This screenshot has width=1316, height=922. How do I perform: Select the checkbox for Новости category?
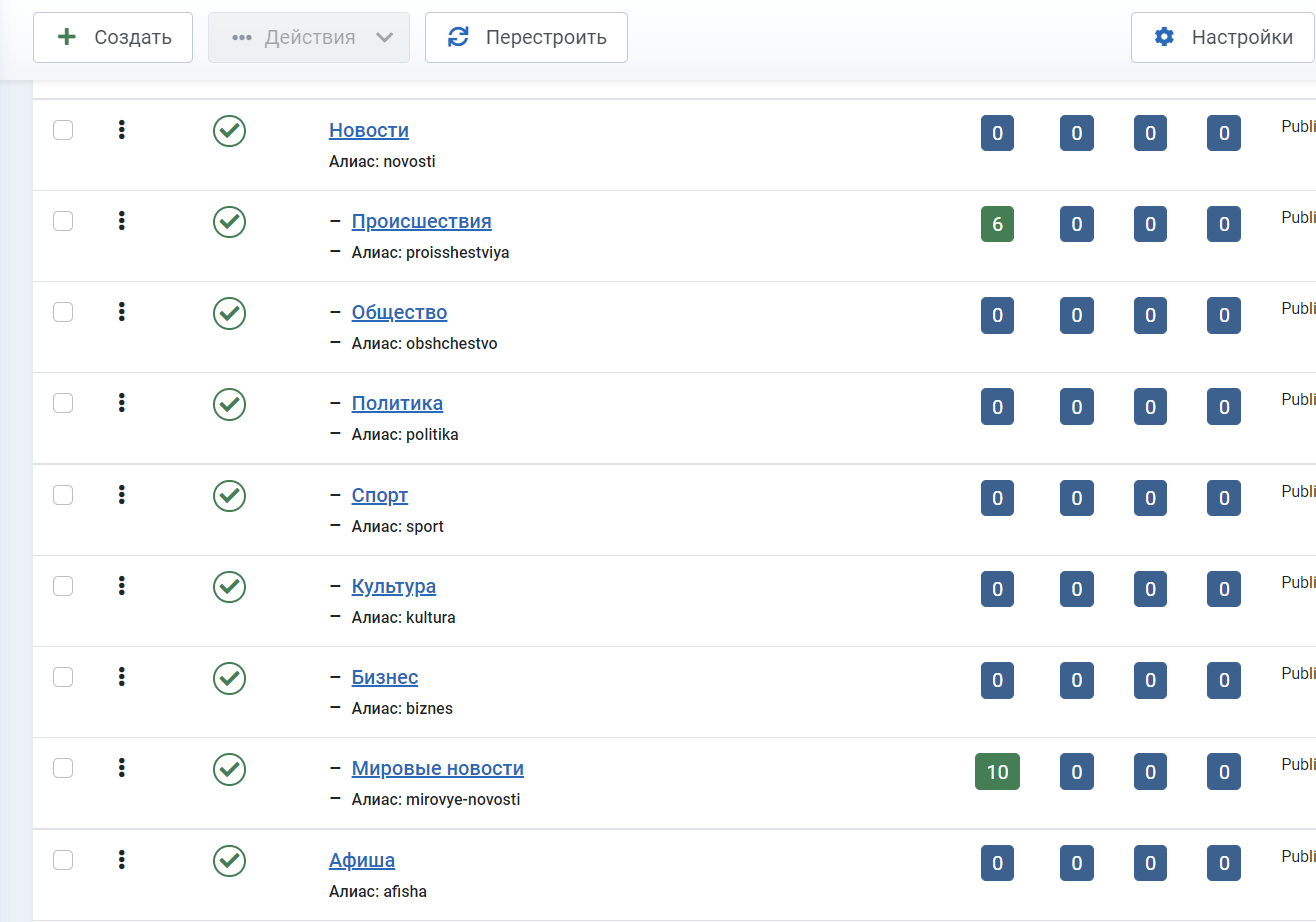(x=63, y=130)
